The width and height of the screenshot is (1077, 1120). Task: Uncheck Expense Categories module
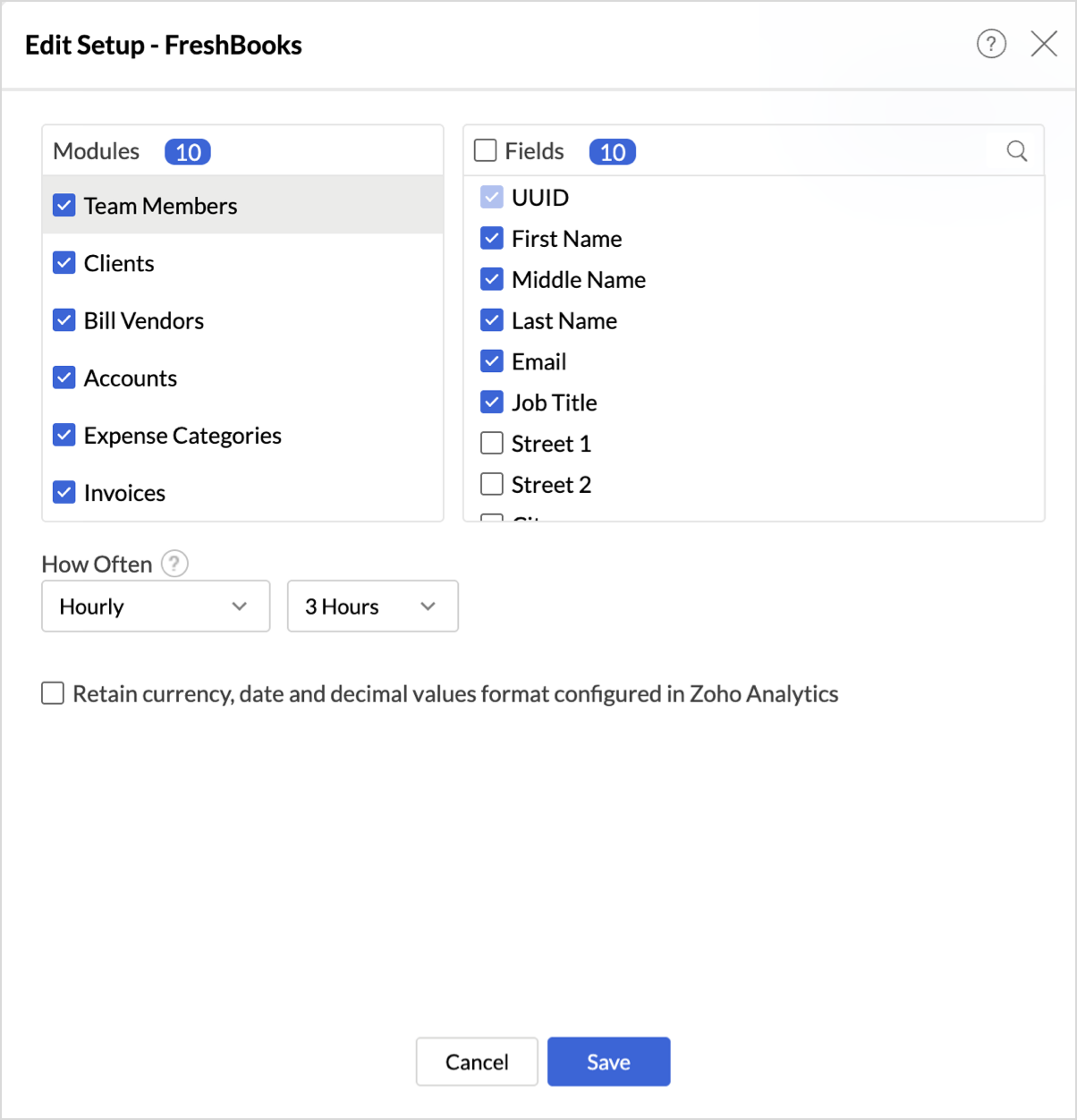coord(64,436)
